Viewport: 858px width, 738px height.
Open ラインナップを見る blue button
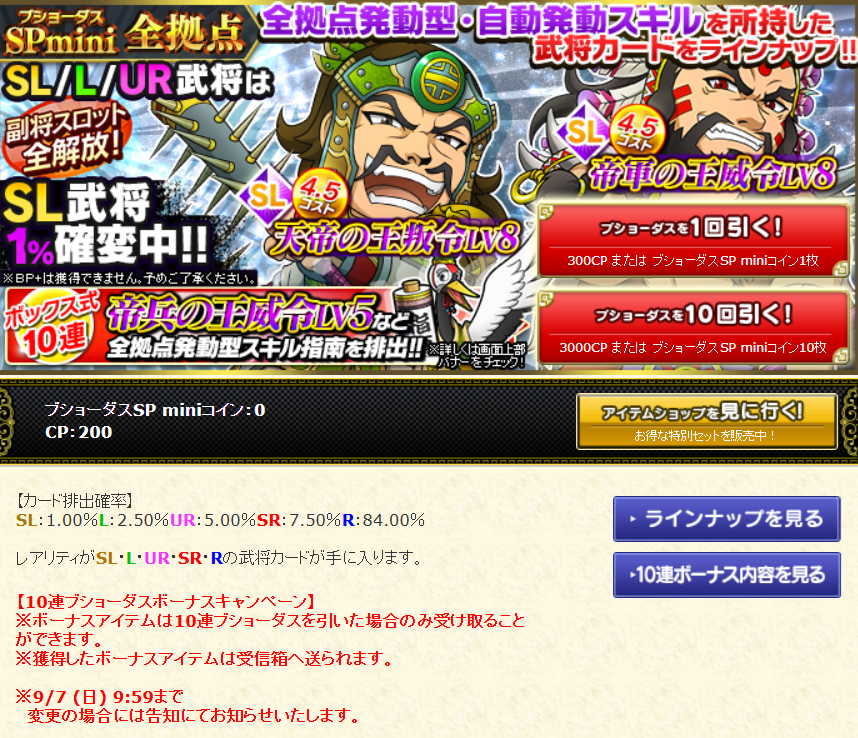(x=727, y=519)
